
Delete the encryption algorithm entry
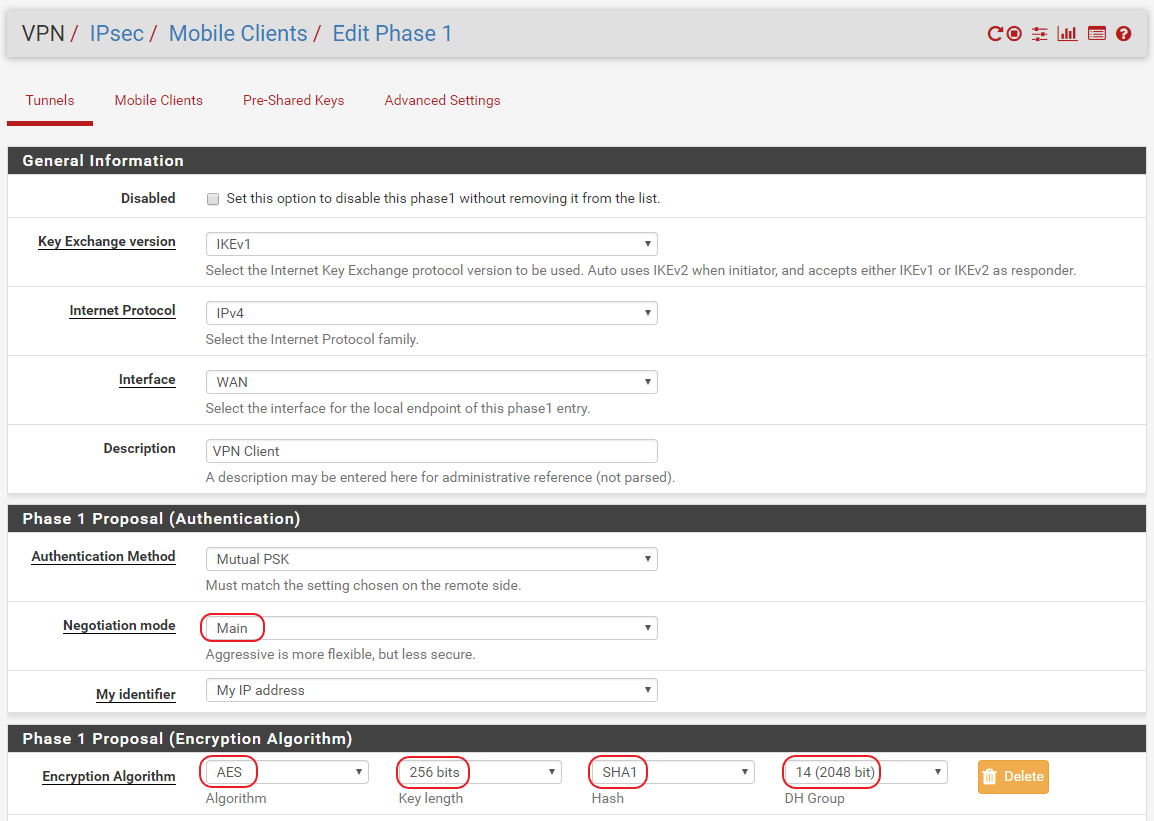point(1013,777)
